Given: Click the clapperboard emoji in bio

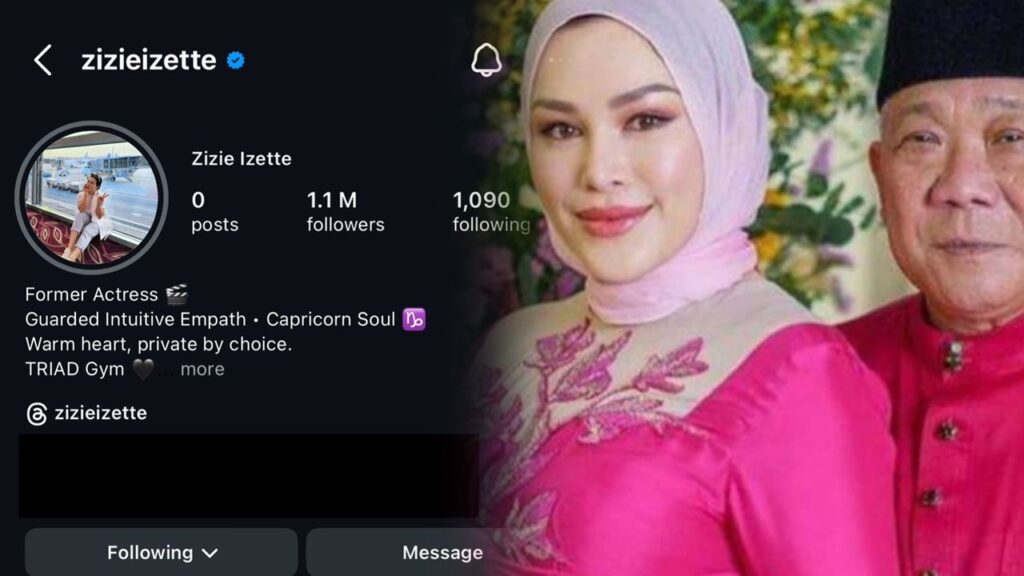Looking at the screenshot, I should click(176, 295).
